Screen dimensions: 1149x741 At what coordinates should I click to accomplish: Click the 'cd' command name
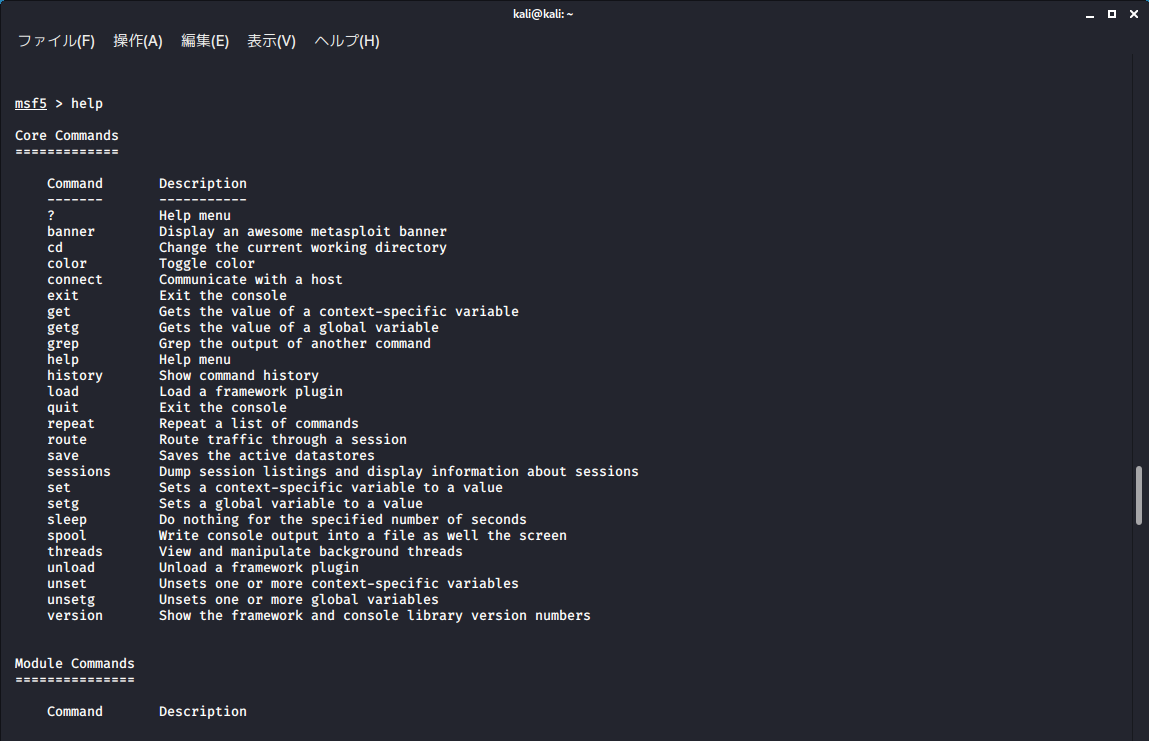55,248
